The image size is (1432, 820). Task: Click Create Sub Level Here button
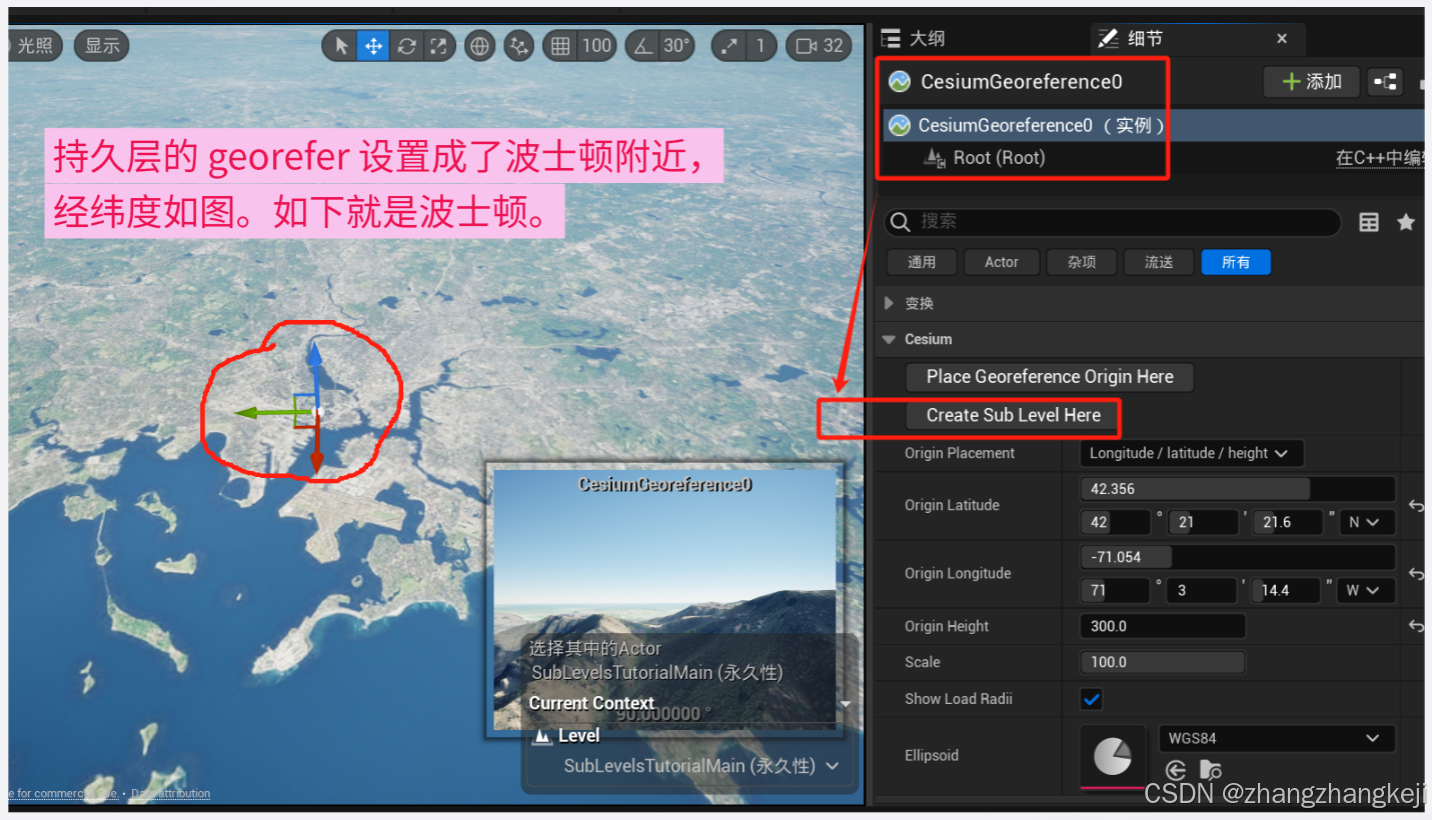(1013, 415)
